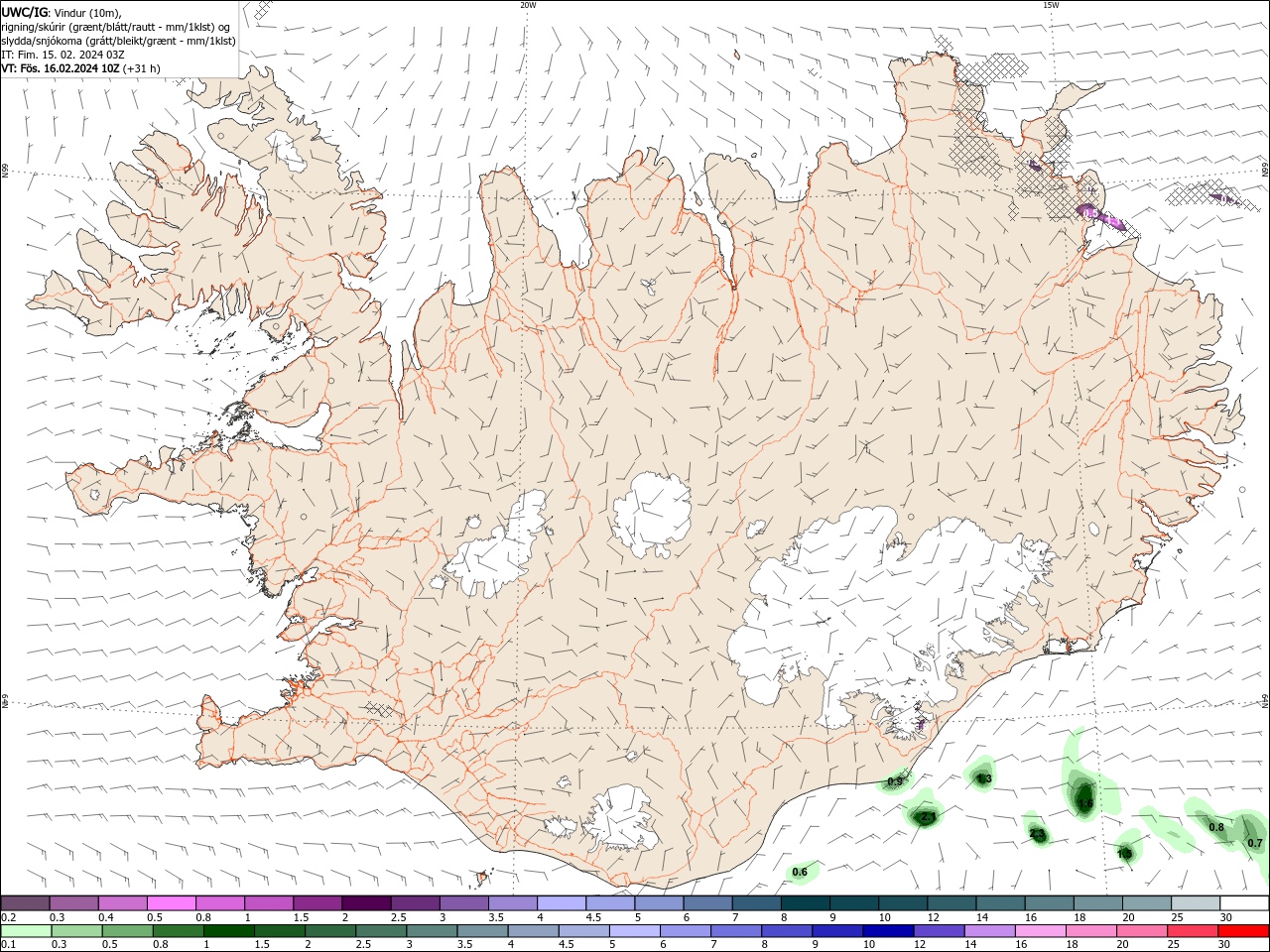
Task: Select the deep navy swatch labeled 10 in the bottom row
Action: (888, 931)
